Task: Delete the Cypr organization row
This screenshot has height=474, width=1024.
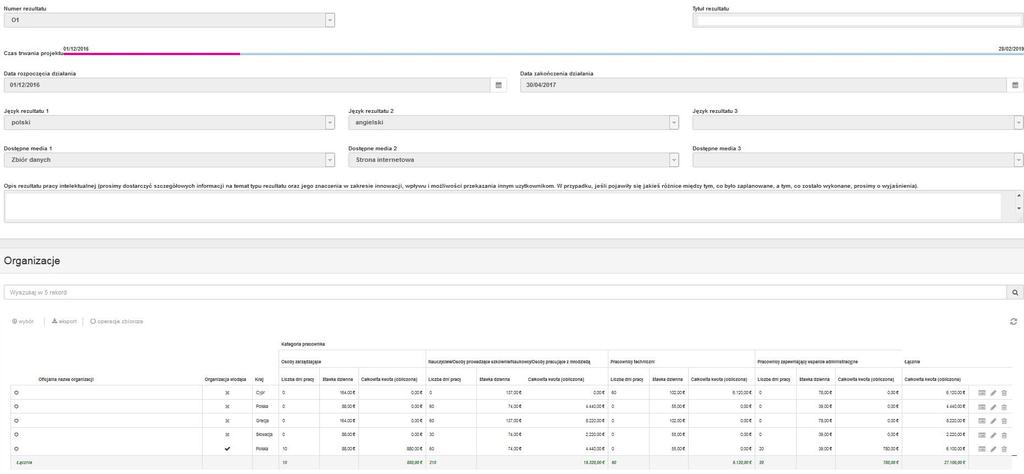Action: click(x=1004, y=392)
